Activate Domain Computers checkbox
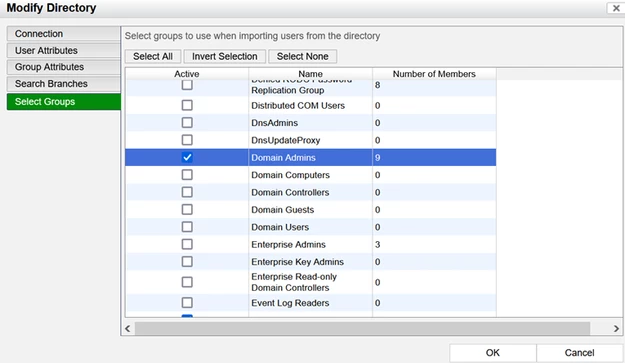The height and width of the screenshot is (363, 625). click(187, 175)
